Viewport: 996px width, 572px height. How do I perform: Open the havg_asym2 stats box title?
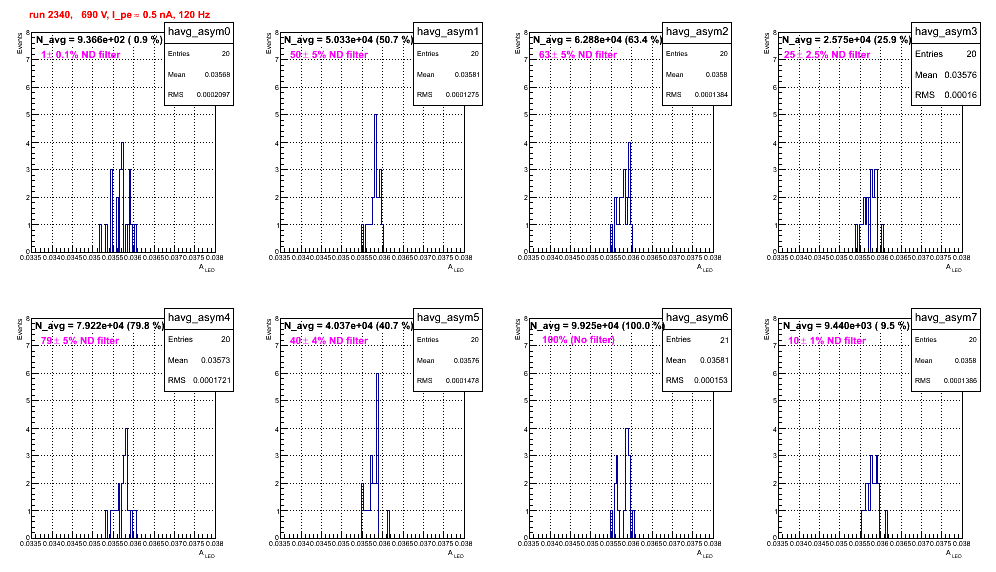(x=697, y=31)
